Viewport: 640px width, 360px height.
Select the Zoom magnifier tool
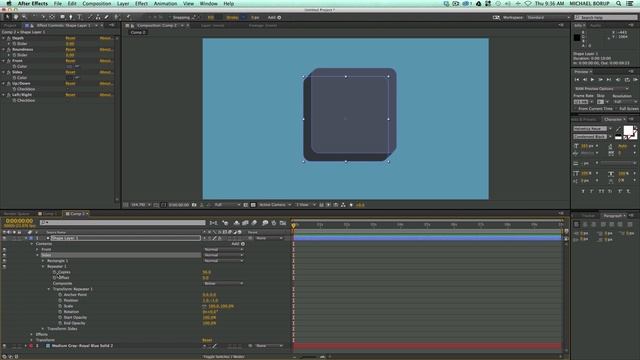click(24, 17)
